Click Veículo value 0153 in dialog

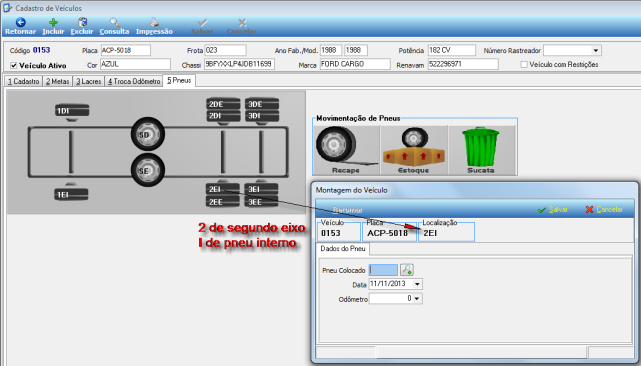pyautogui.click(x=331, y=233)
